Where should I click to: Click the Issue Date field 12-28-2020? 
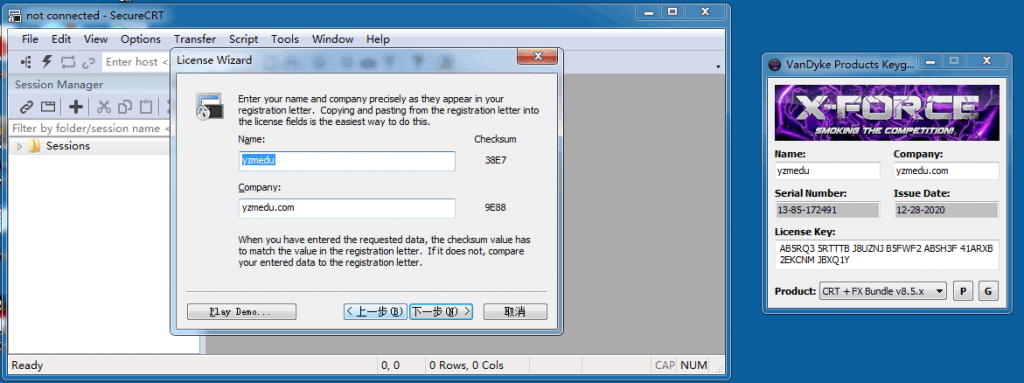click(x=946, y=210)
